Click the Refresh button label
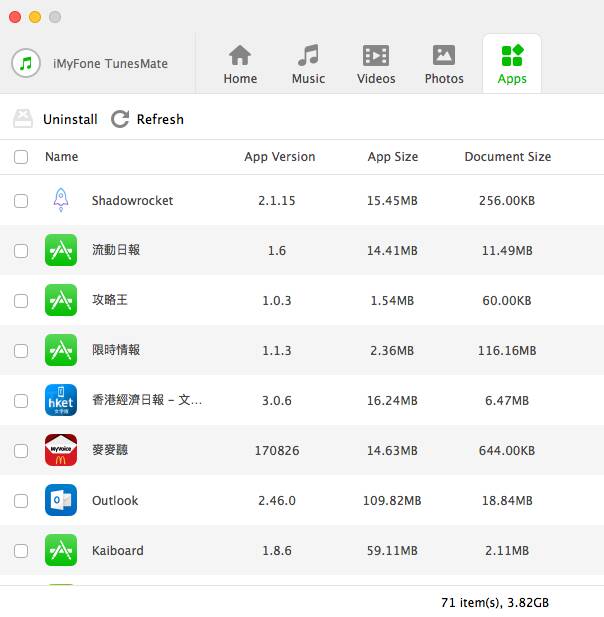The height and width of the screenshot is (617, 604). pos(160,119)
